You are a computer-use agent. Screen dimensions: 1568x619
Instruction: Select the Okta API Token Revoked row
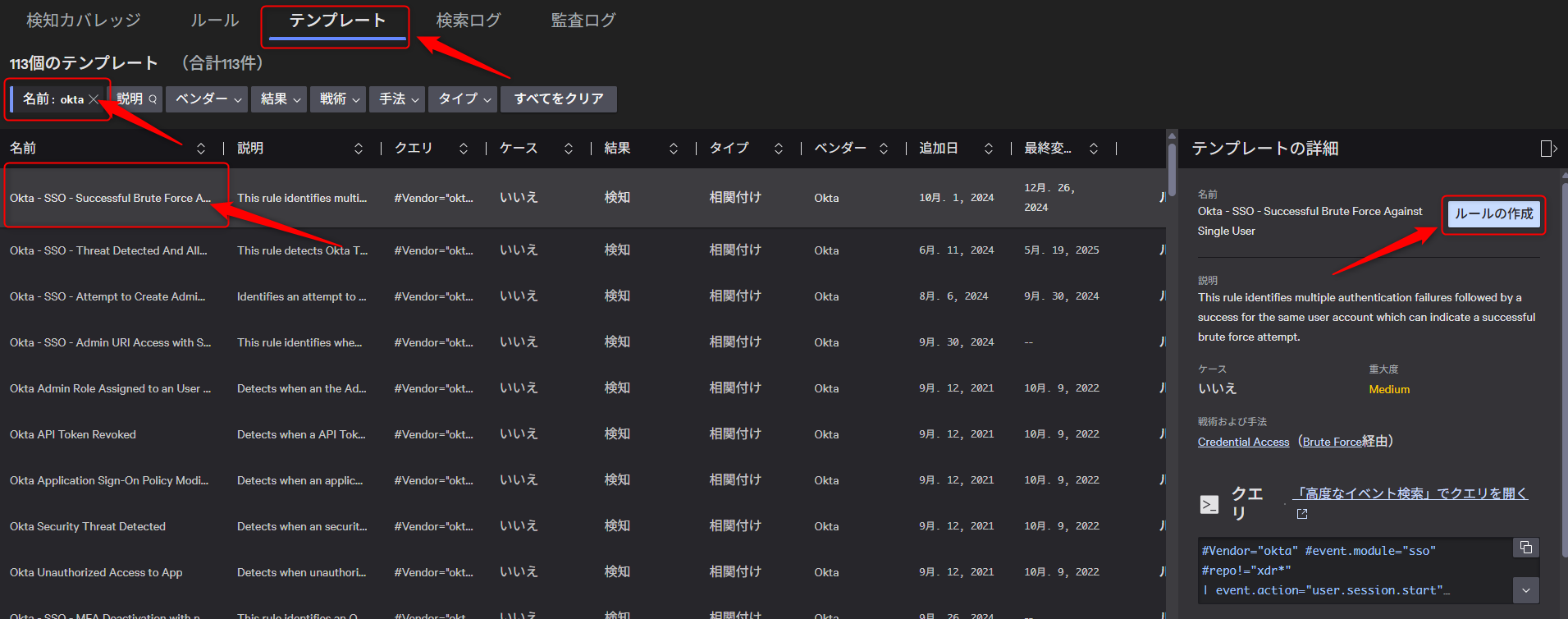pyautogui.click(x=73, y=434)
